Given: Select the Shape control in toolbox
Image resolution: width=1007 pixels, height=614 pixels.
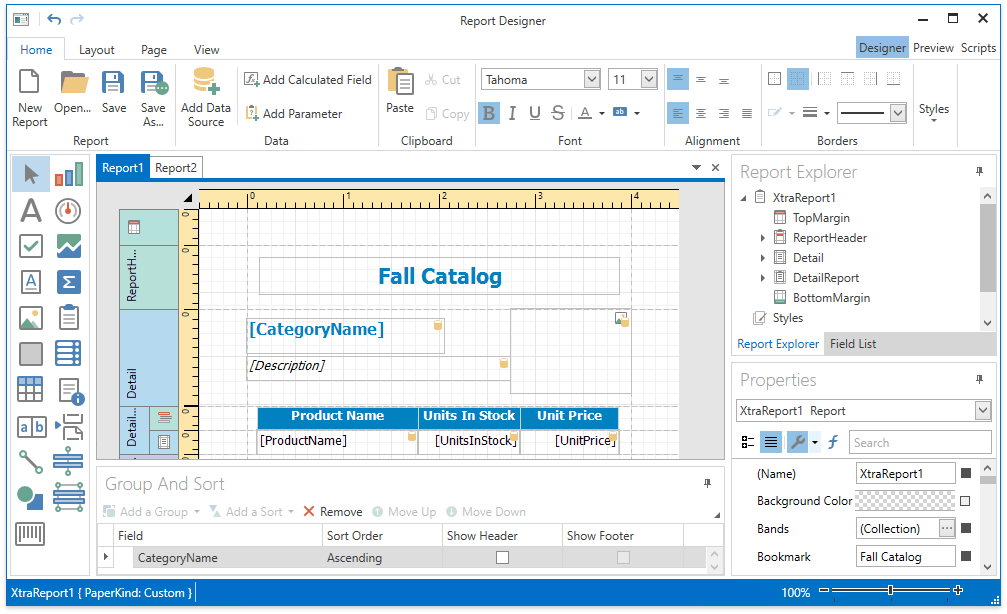Looking at the screenshot, I should click(30, 498).
